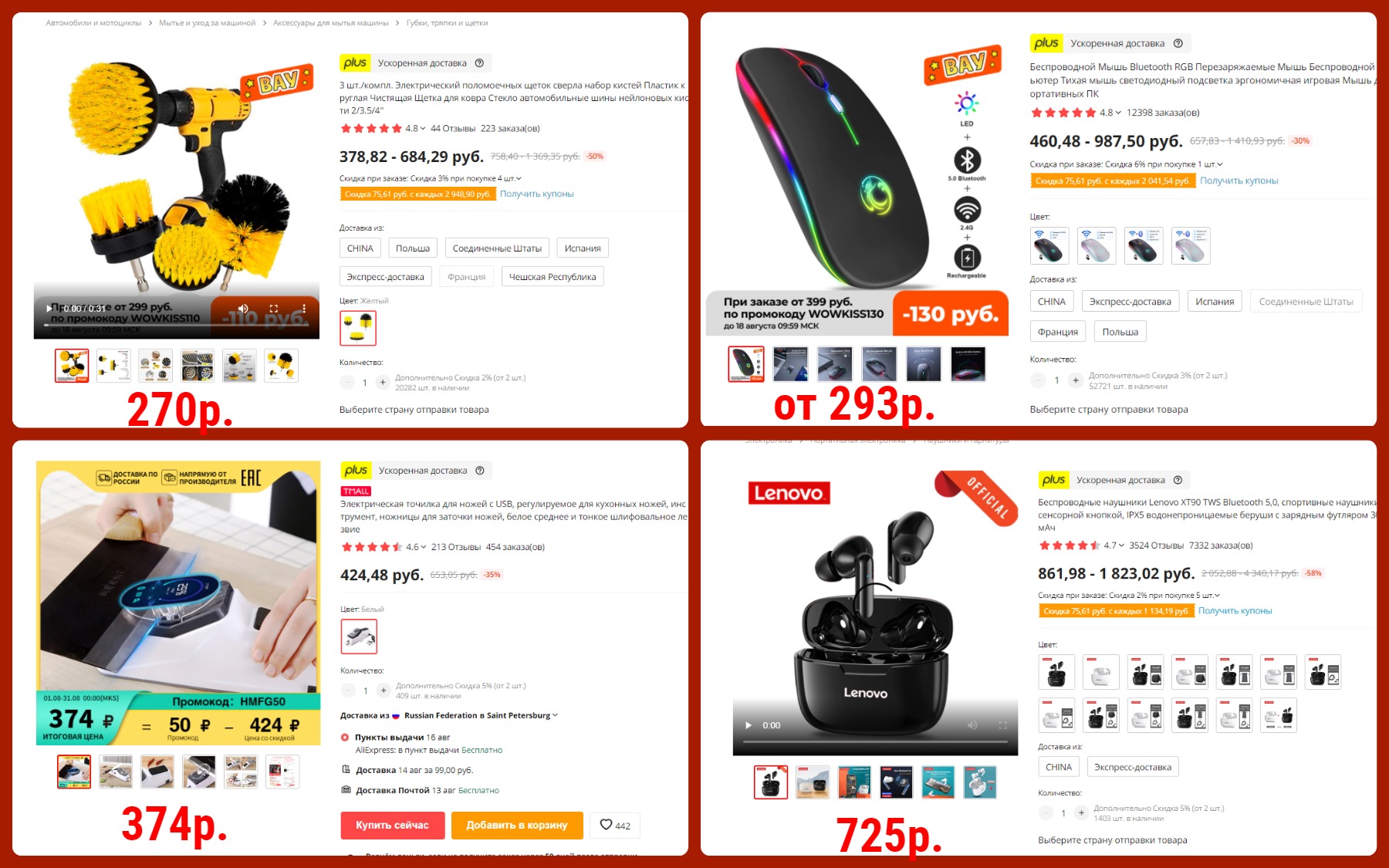Image resolution: width=1389 pixels, height=868 pixels.
Task: Mute the drill brush video volume
Action: point(242,309)
